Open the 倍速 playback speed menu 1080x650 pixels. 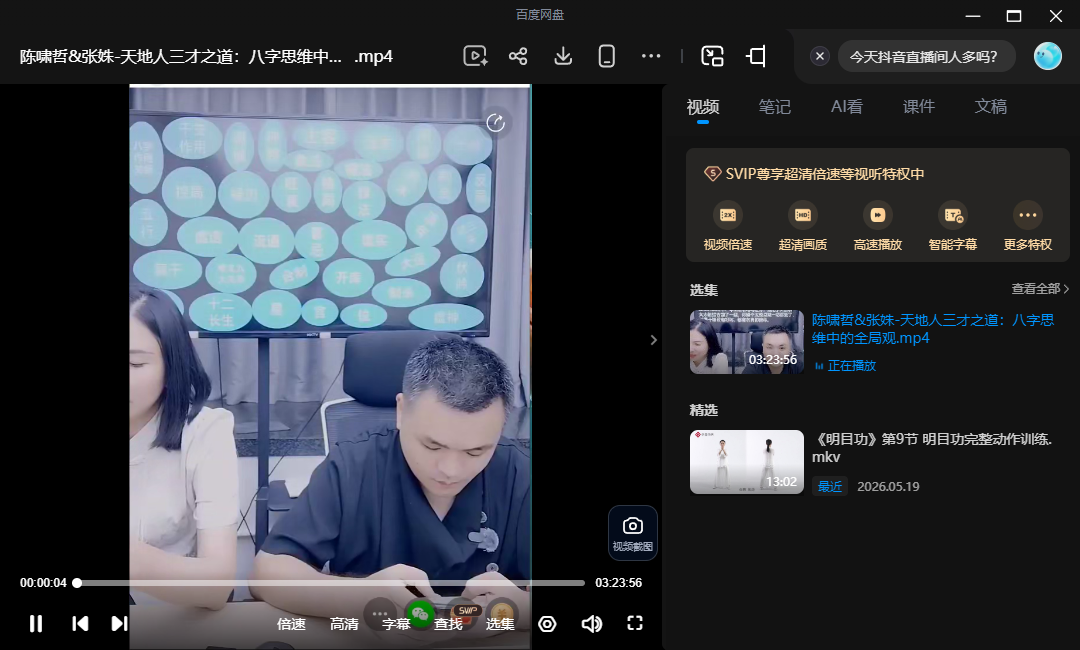click(x=291, y=624)
